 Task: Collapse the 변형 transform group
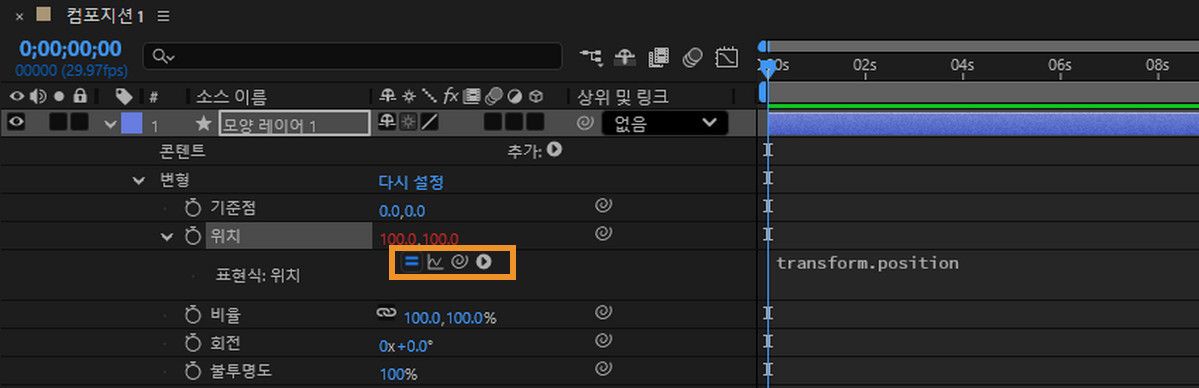tap(138, 181)
